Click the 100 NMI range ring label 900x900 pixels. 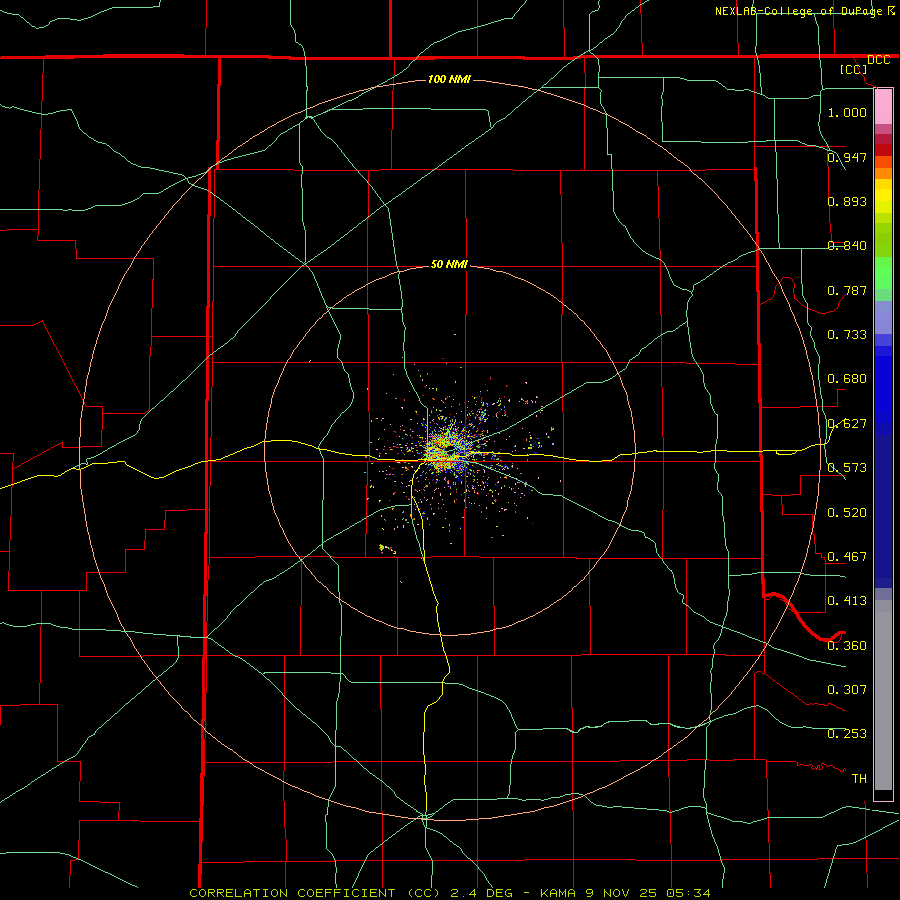coord(449,79)
